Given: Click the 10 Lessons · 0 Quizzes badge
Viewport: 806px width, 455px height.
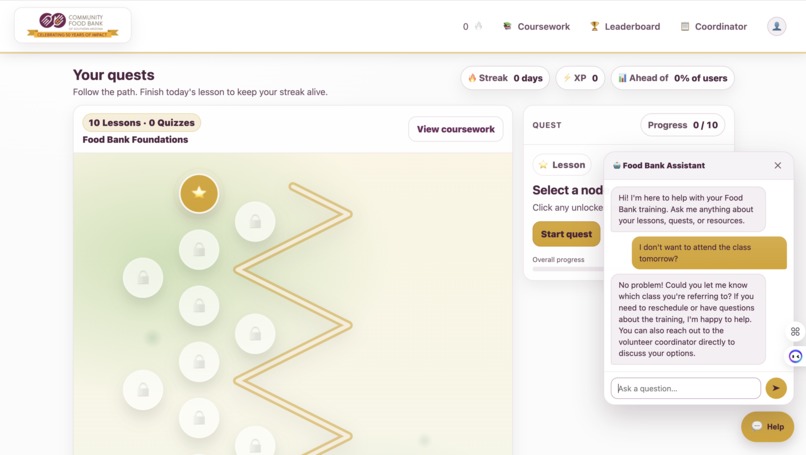Looking at the screenshot, I should point(141,122).
